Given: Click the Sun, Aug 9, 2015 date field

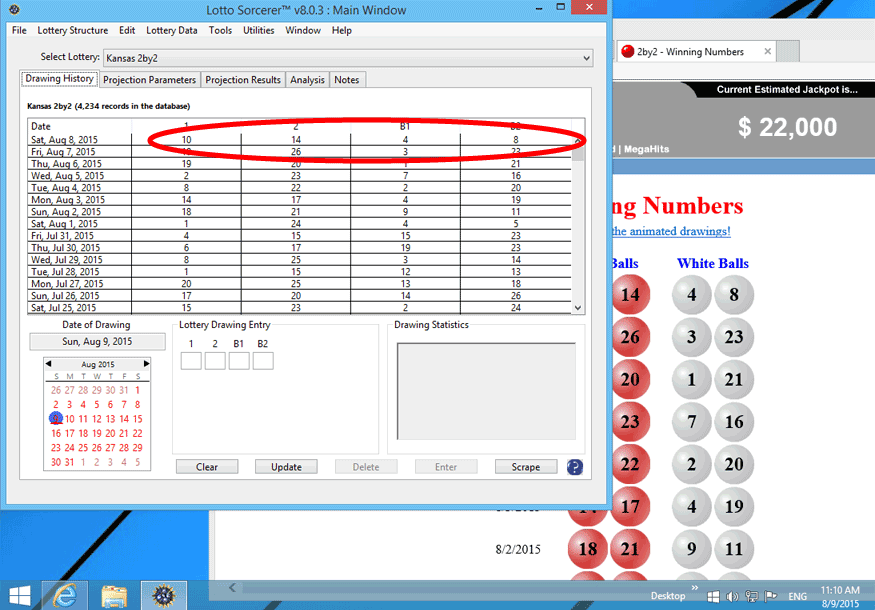Looking at the screenshot, I should [97, 342].
